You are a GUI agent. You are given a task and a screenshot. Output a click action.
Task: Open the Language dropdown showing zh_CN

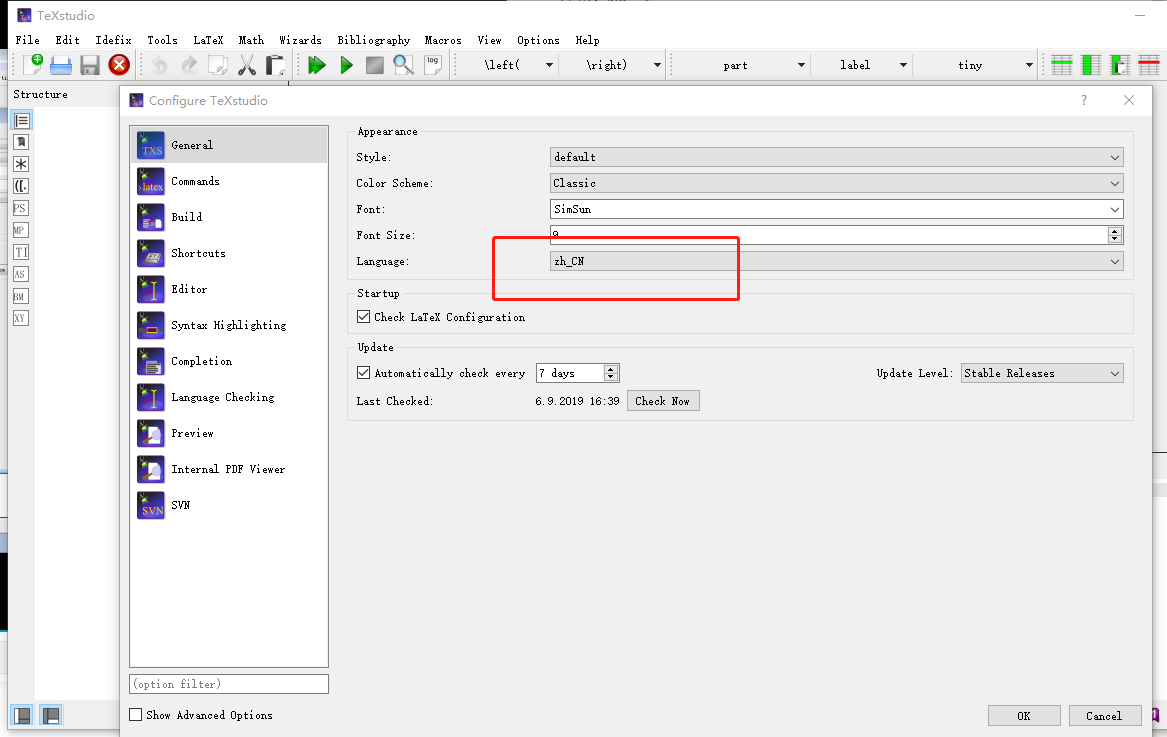[x=837, y=261]
